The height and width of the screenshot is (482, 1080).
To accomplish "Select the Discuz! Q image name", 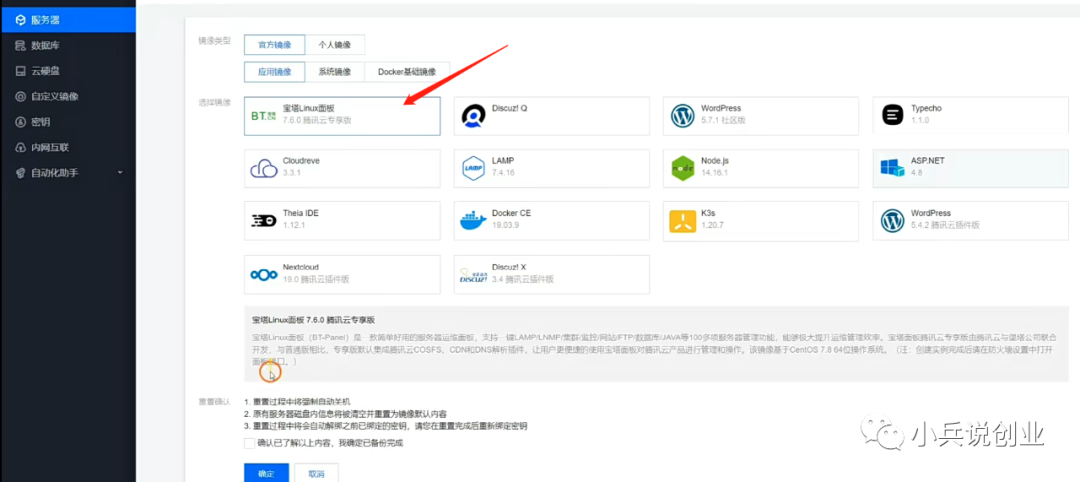I will pos(510,109).
